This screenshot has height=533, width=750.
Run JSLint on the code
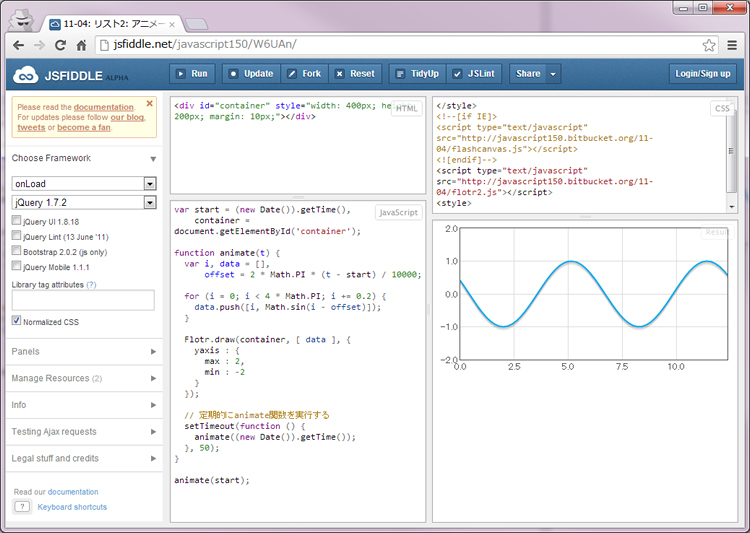474,74
